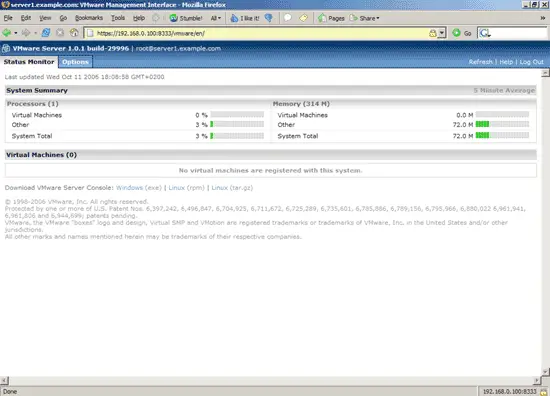Click the Stop loading icon

60,33
